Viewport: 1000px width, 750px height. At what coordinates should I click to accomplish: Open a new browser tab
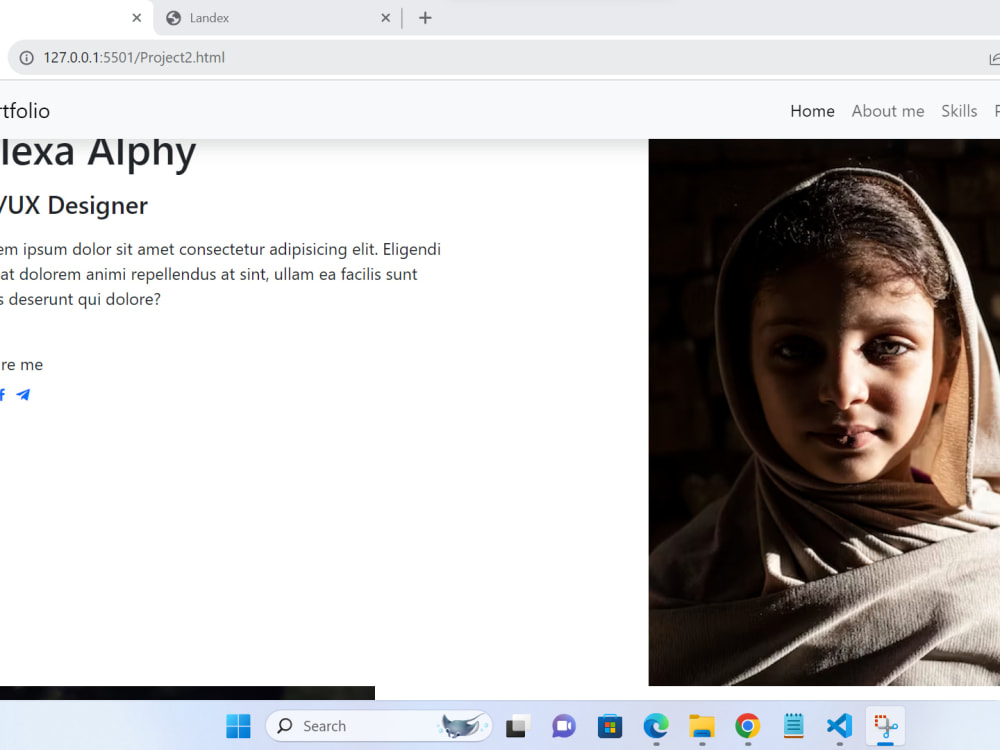pos(425,18)
